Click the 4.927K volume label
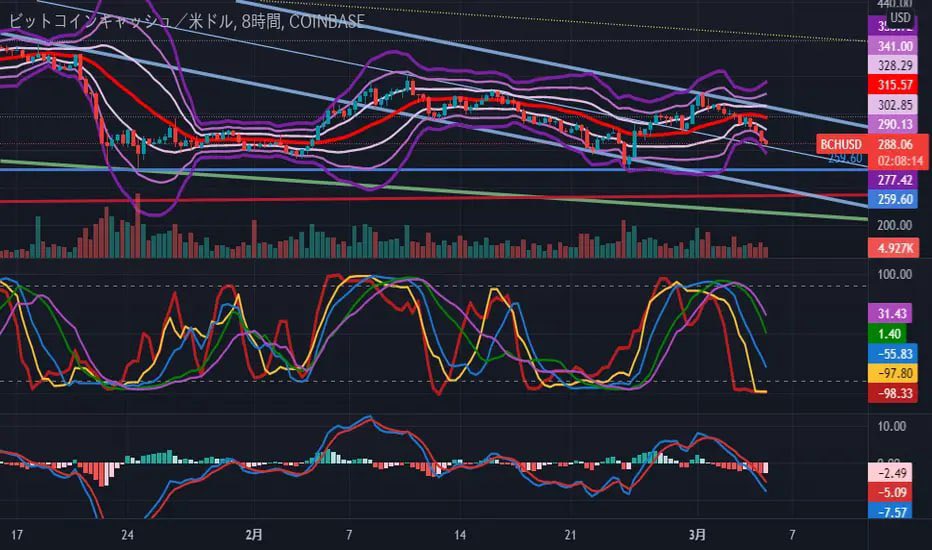Screen dimensions: 932x550 (x=893, y=248)
